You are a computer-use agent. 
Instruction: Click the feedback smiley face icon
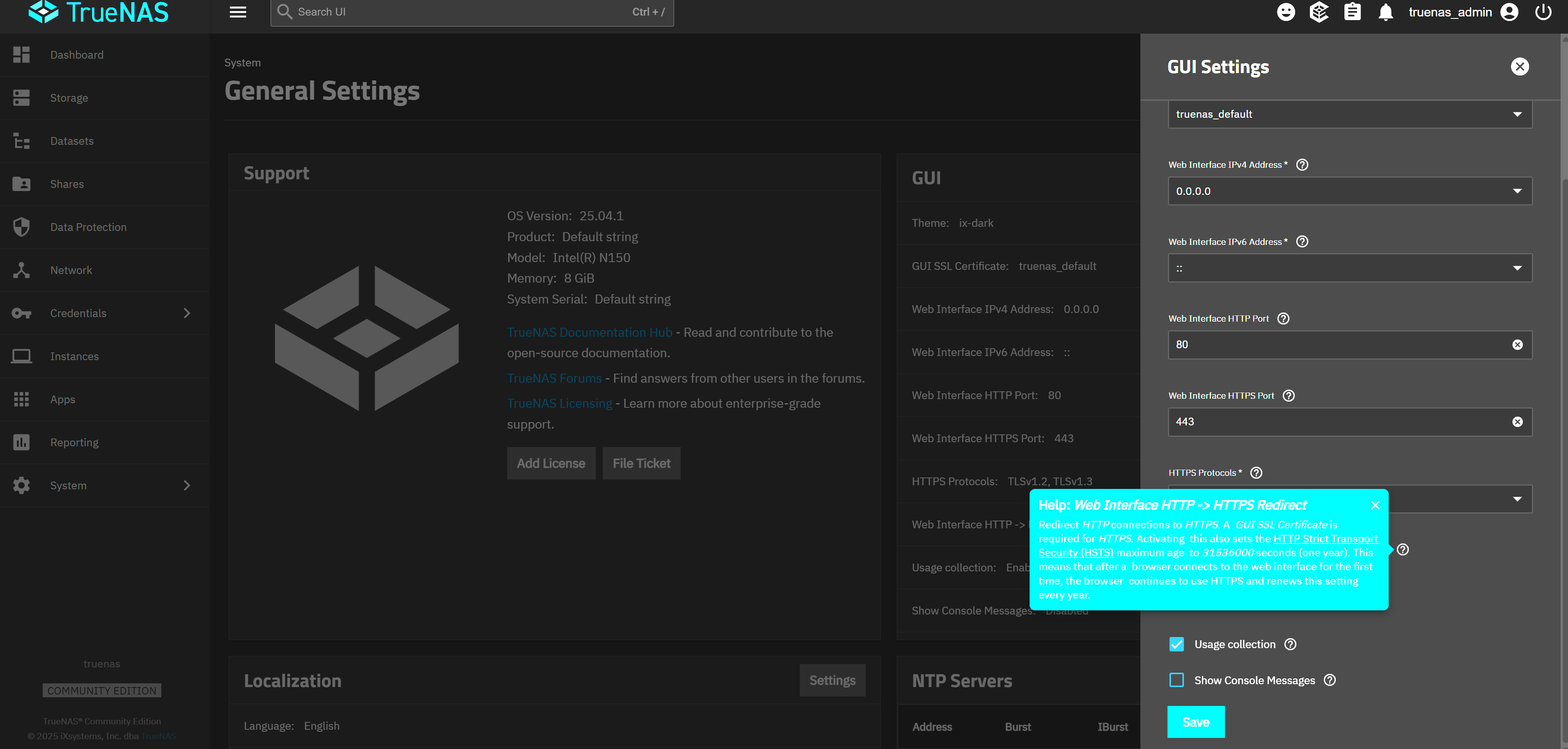pos(1286,12)
